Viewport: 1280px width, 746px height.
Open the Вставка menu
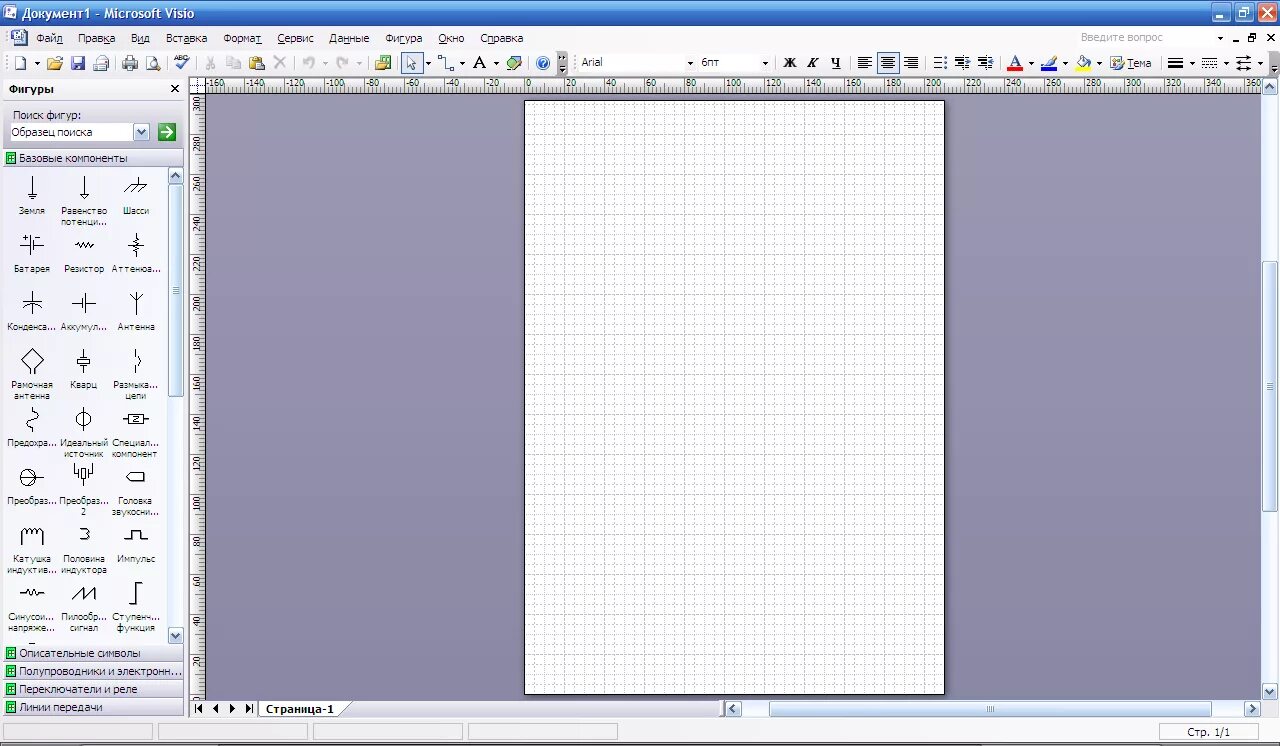click(186, 38)
